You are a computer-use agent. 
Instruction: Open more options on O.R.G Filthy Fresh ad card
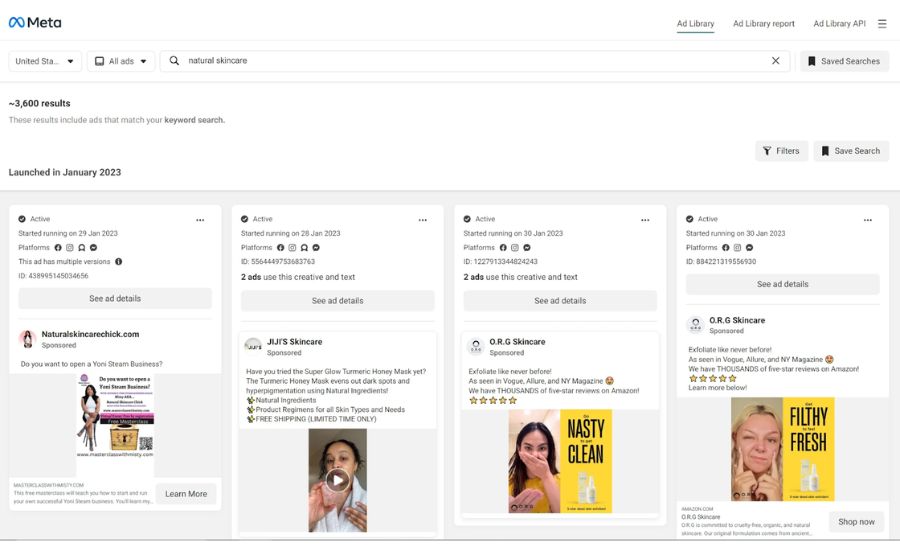(x=868, y=220)
